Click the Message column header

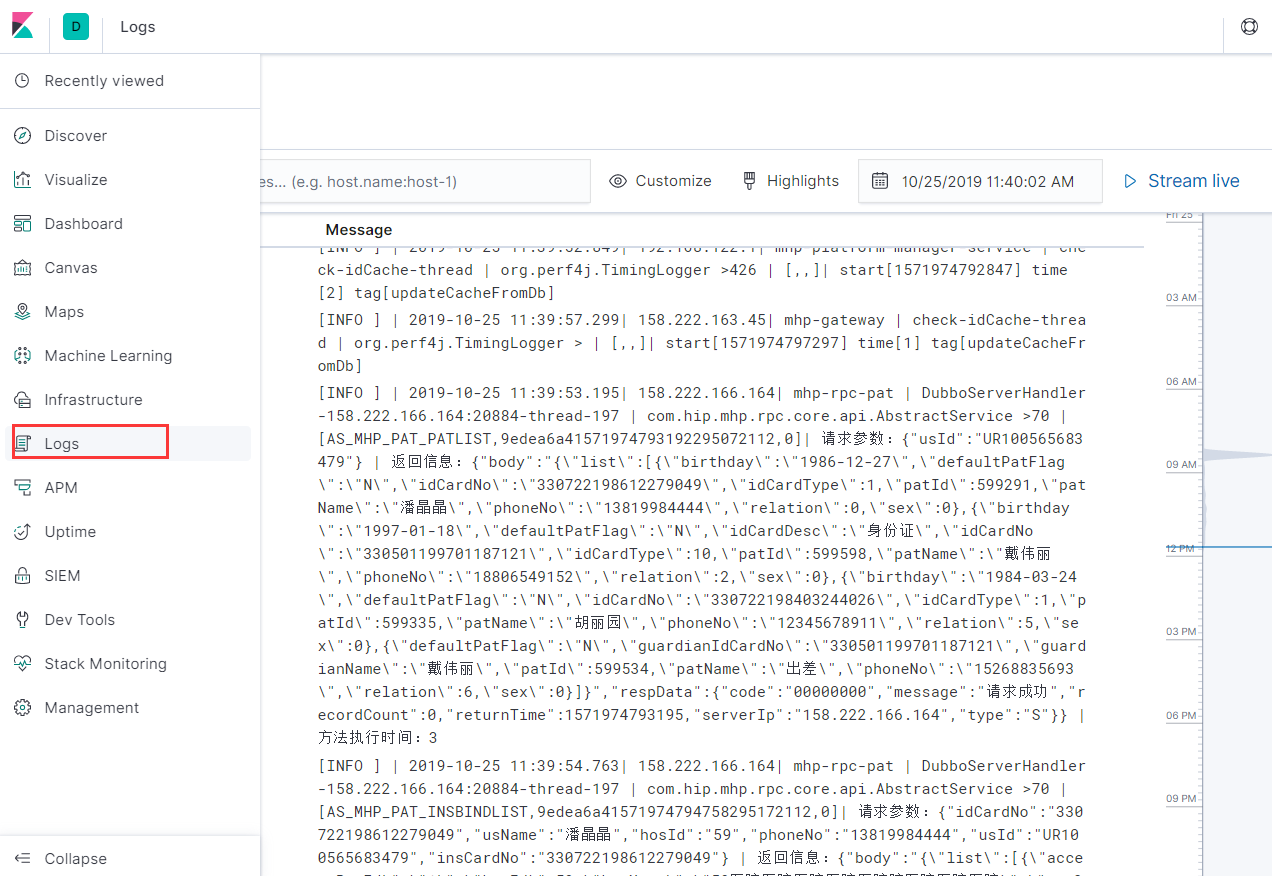pyautogui.click(x=359, y=230)
